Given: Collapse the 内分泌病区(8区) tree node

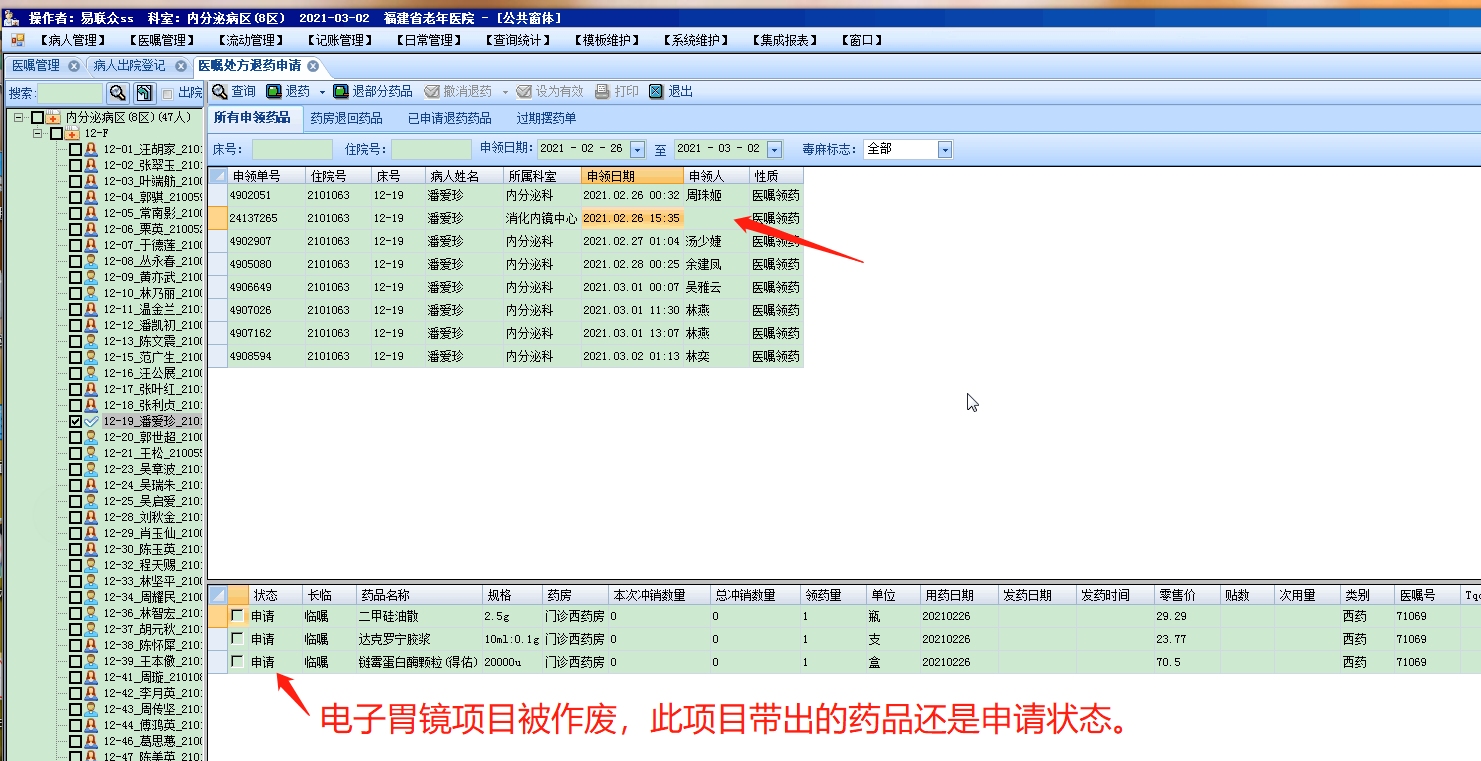Looking at the screenshot, I should (19, 117).
